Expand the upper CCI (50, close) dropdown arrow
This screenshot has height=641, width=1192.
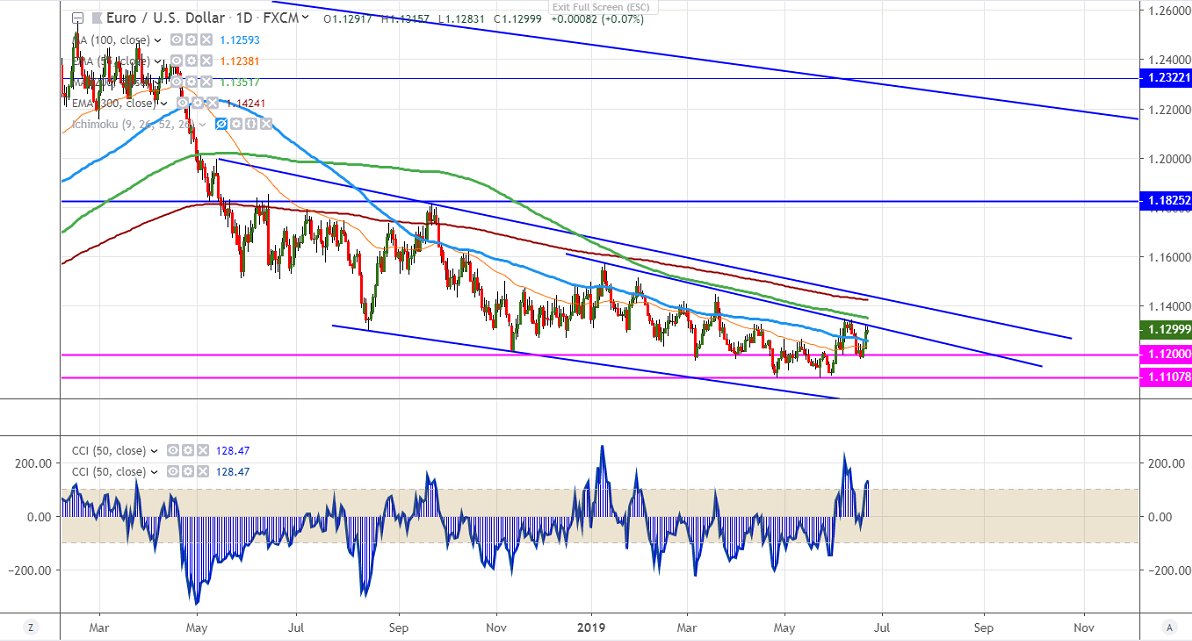154,452
